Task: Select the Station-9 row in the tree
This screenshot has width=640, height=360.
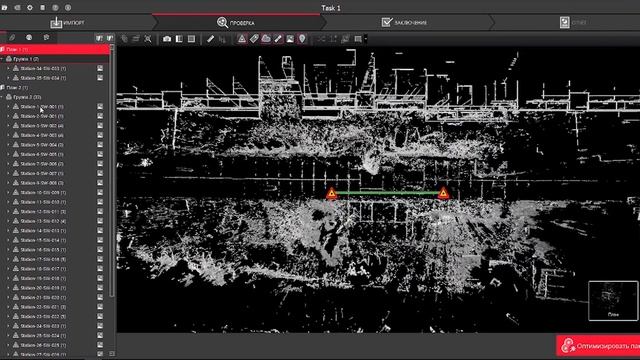Action: point(55,183)
